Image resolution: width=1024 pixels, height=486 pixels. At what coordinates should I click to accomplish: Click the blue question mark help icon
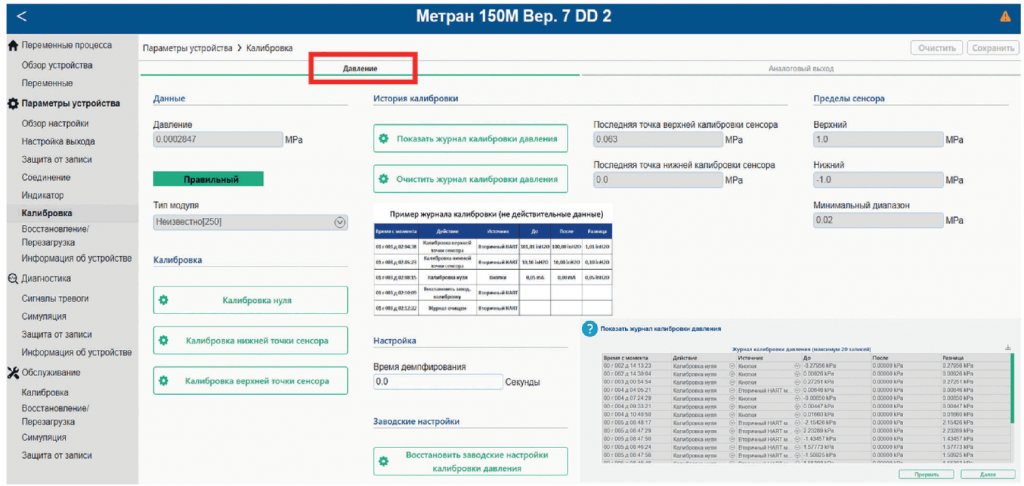tap(589, 329)
